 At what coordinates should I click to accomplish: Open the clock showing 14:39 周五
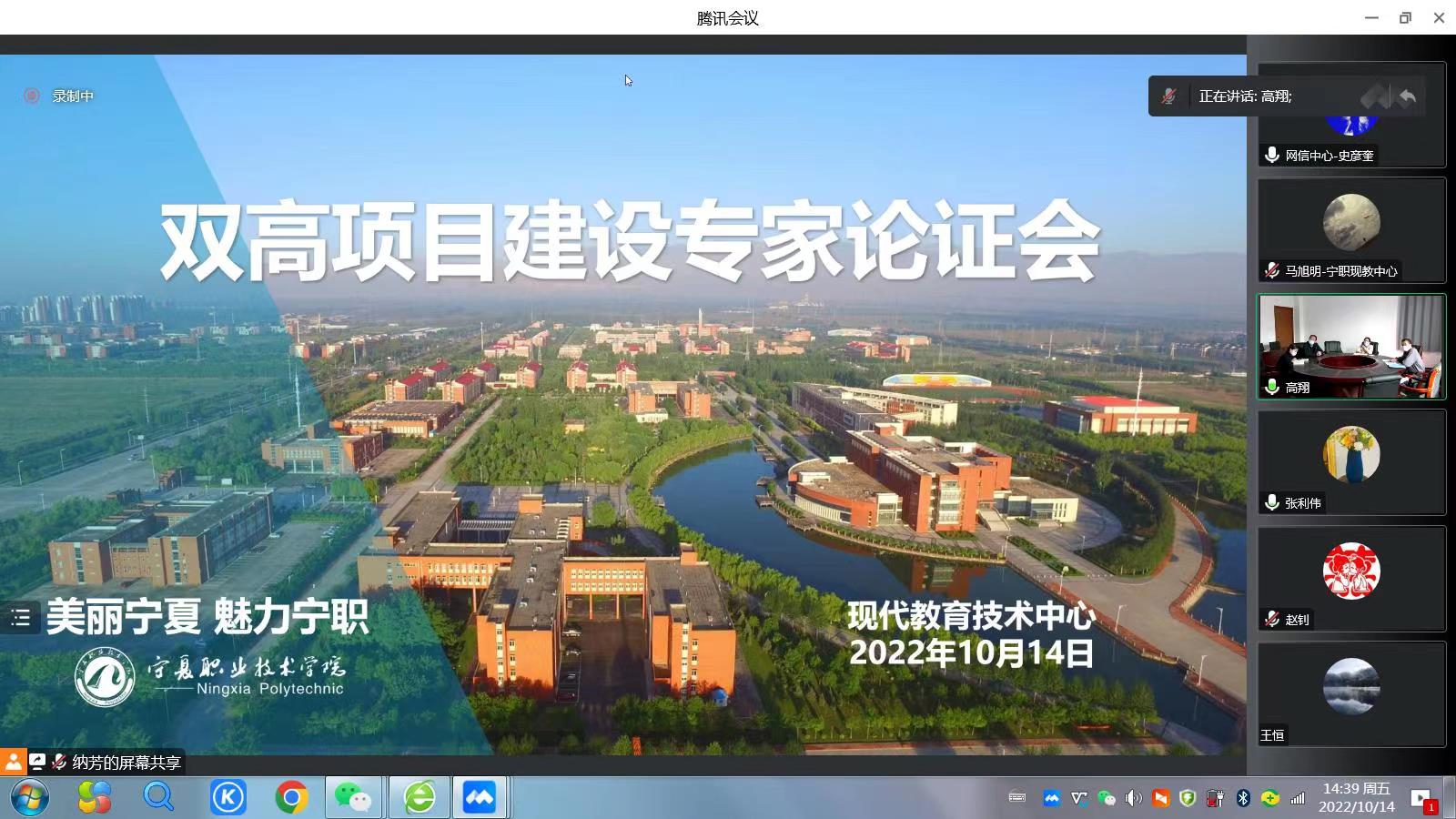[x=1356, y=797]
